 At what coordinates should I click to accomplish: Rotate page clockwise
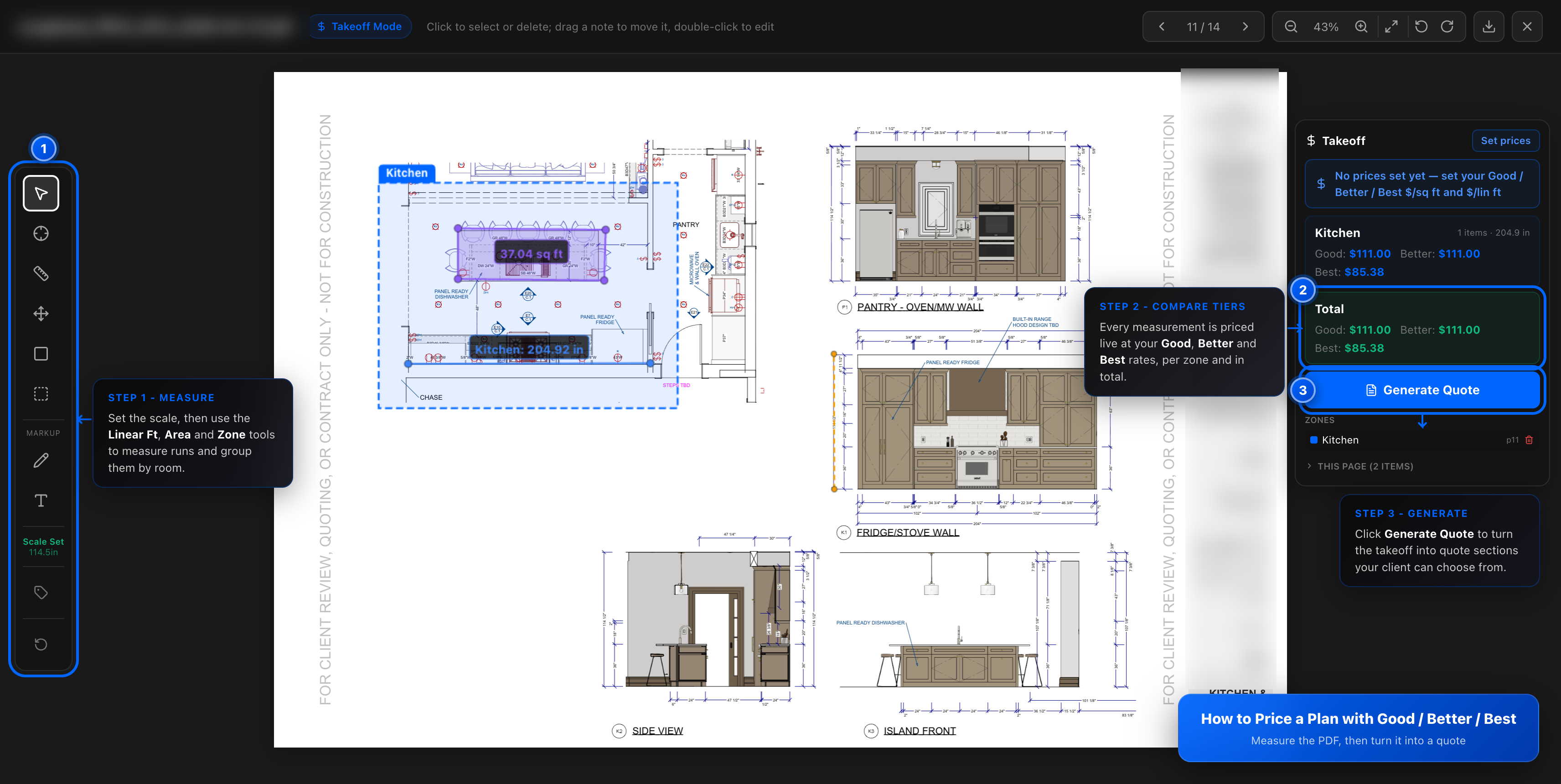click(1447, 26)
